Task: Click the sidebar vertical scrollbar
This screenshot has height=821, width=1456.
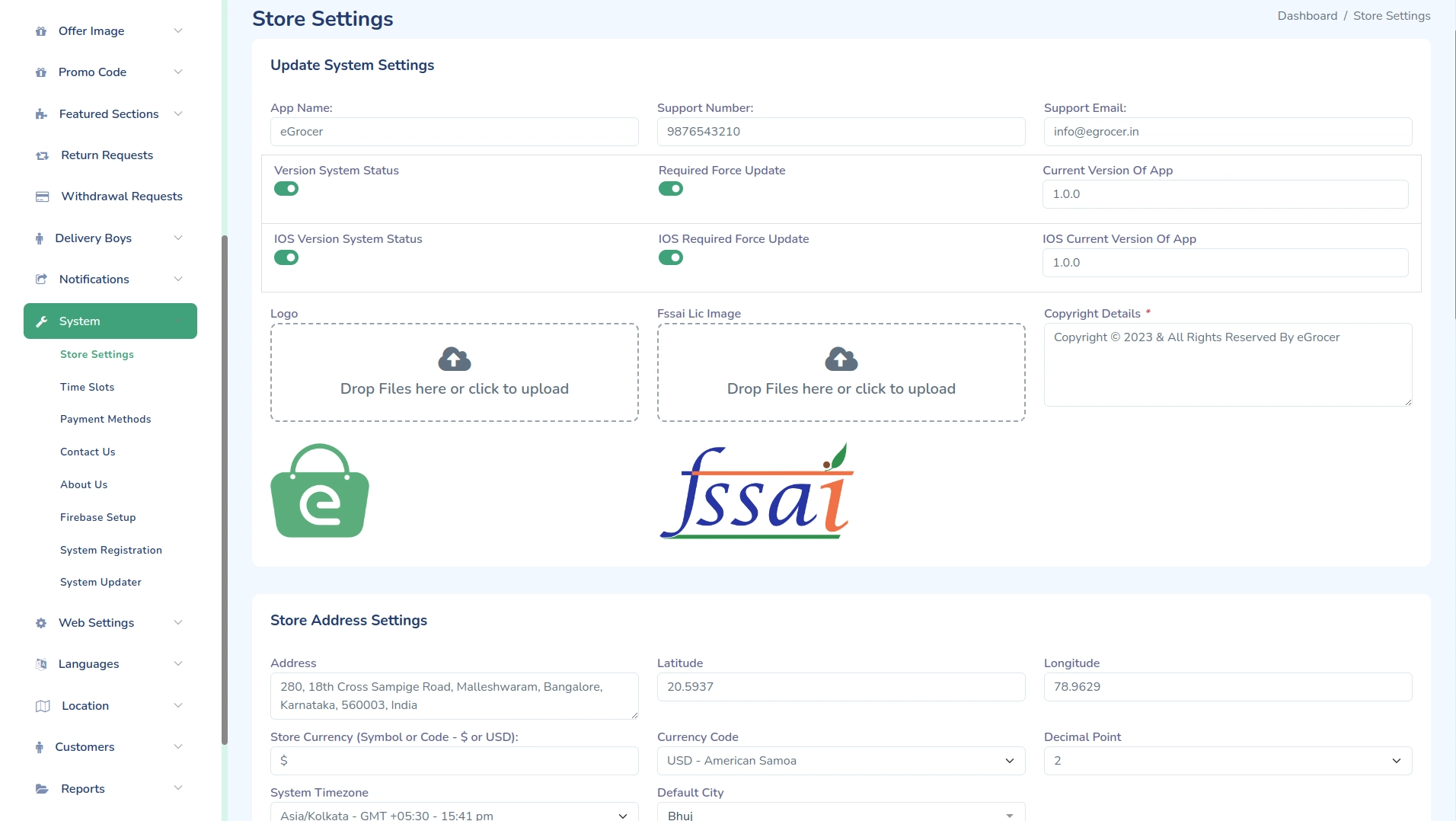Action: pos(225,490)
